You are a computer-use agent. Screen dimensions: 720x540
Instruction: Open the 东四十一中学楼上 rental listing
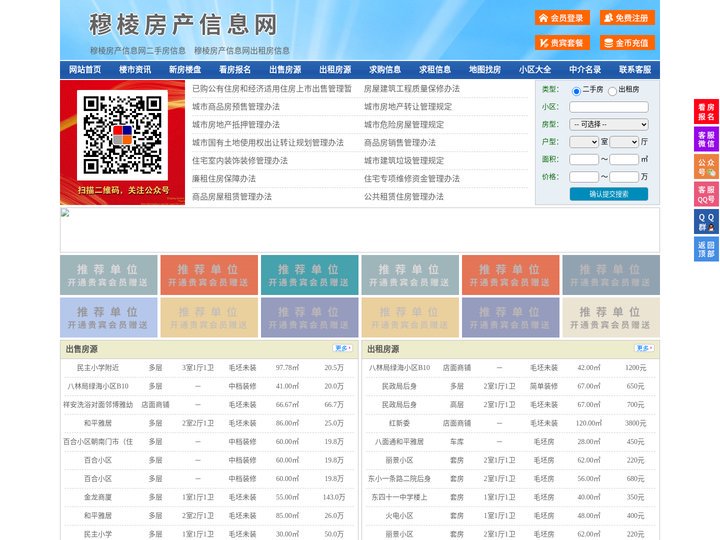(399, 497)
